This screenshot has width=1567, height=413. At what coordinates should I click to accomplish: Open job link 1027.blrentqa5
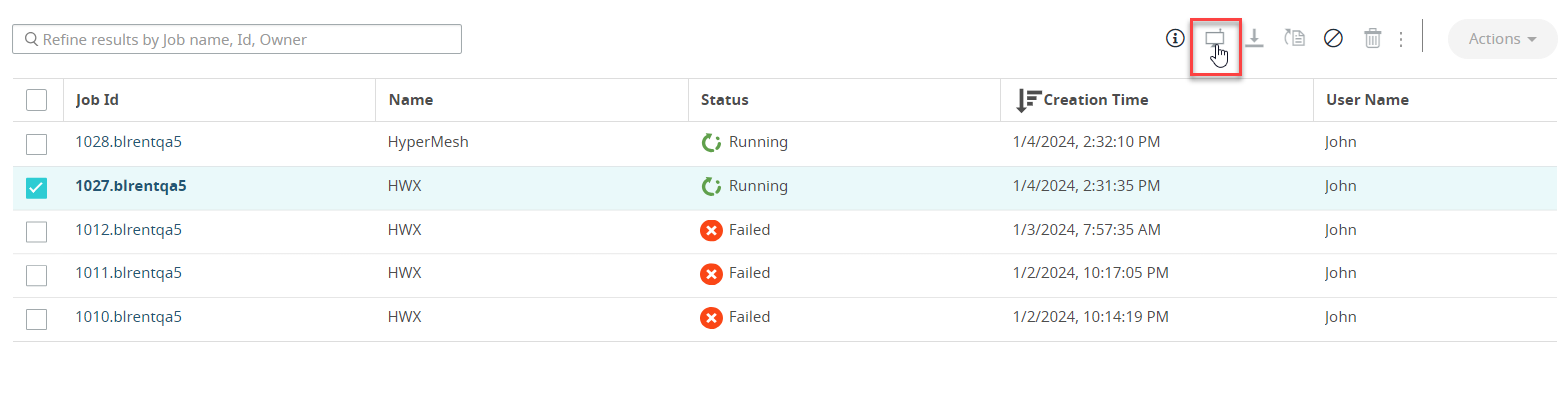click(x=131, y=186)
